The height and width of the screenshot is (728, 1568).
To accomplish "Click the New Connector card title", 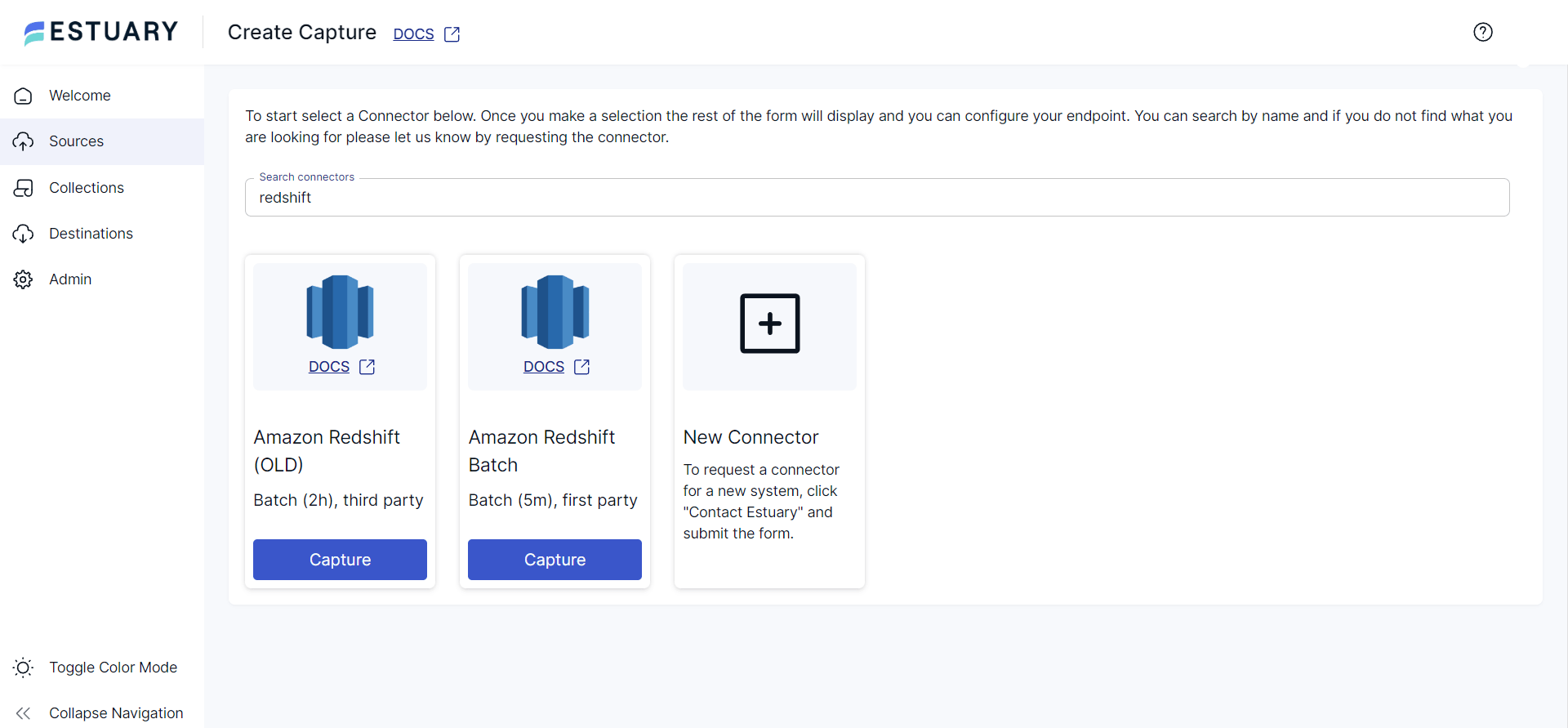I will pos(751,437).
